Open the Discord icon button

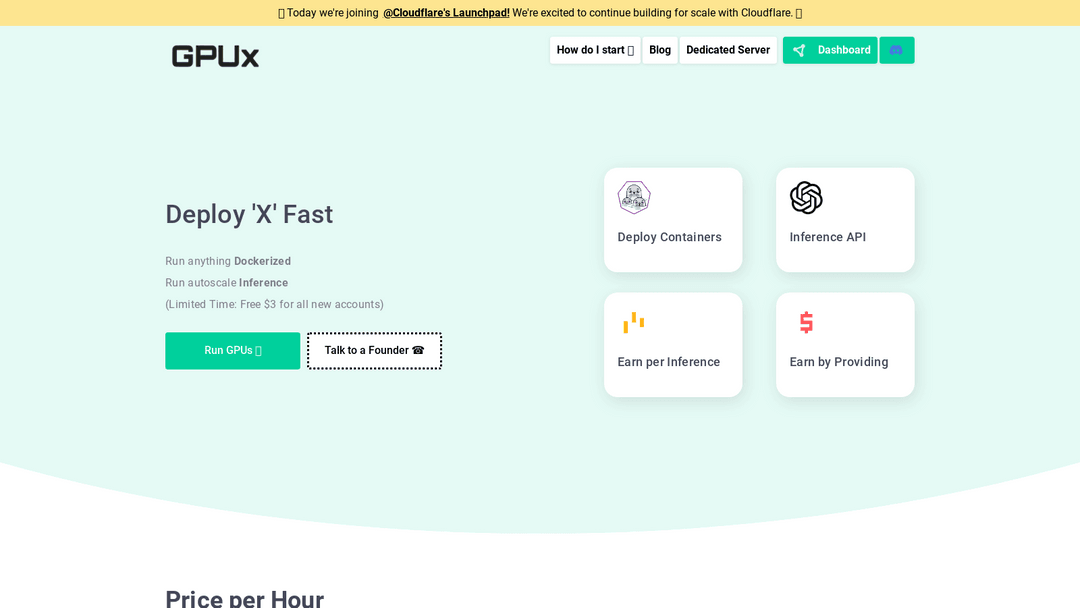click(896, 50)
